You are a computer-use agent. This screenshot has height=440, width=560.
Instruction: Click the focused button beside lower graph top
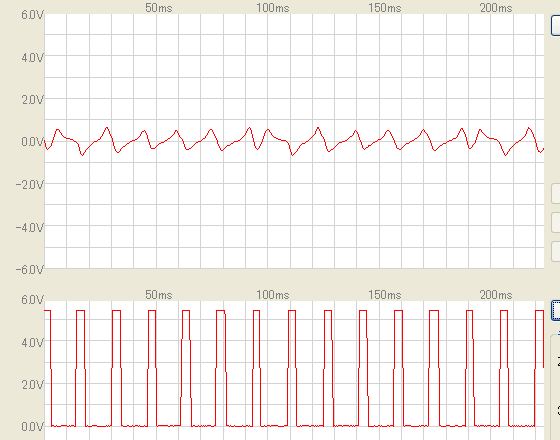coord(555,310)
